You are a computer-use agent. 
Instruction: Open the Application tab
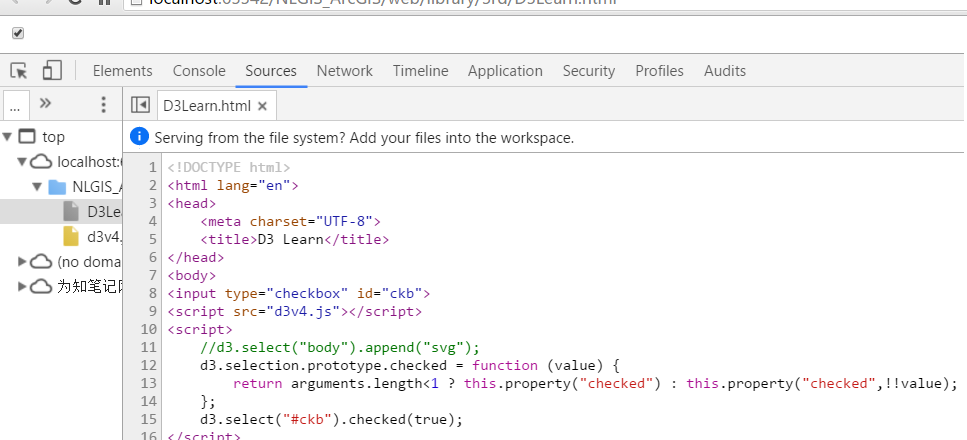pos(505,71)
